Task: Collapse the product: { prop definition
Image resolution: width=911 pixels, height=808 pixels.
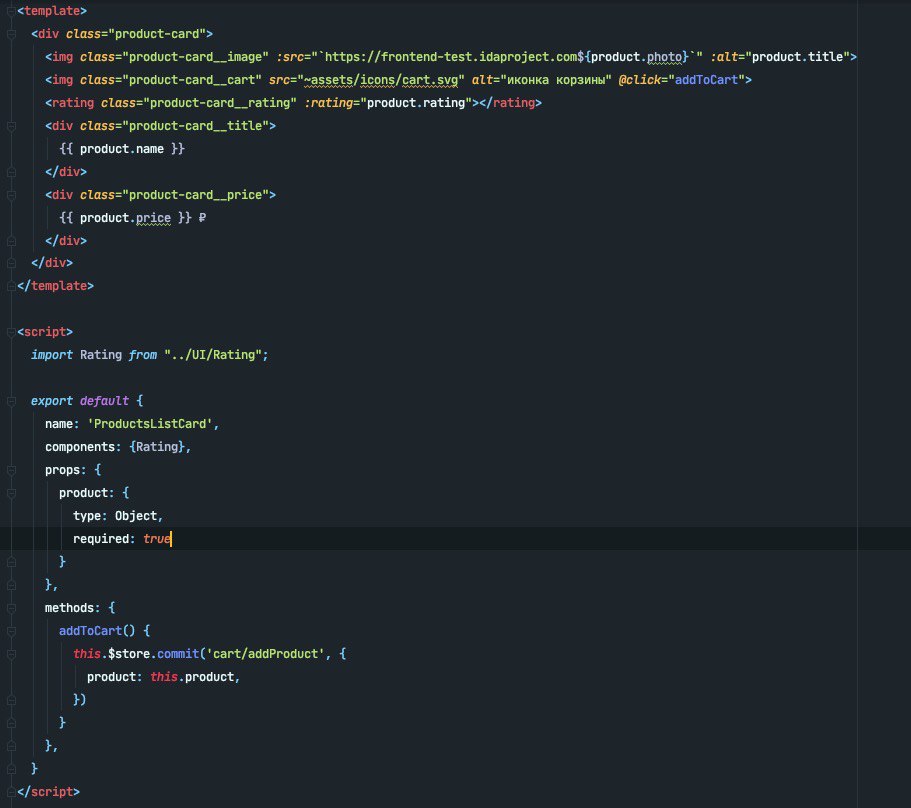Action: (x=10, y=493)
